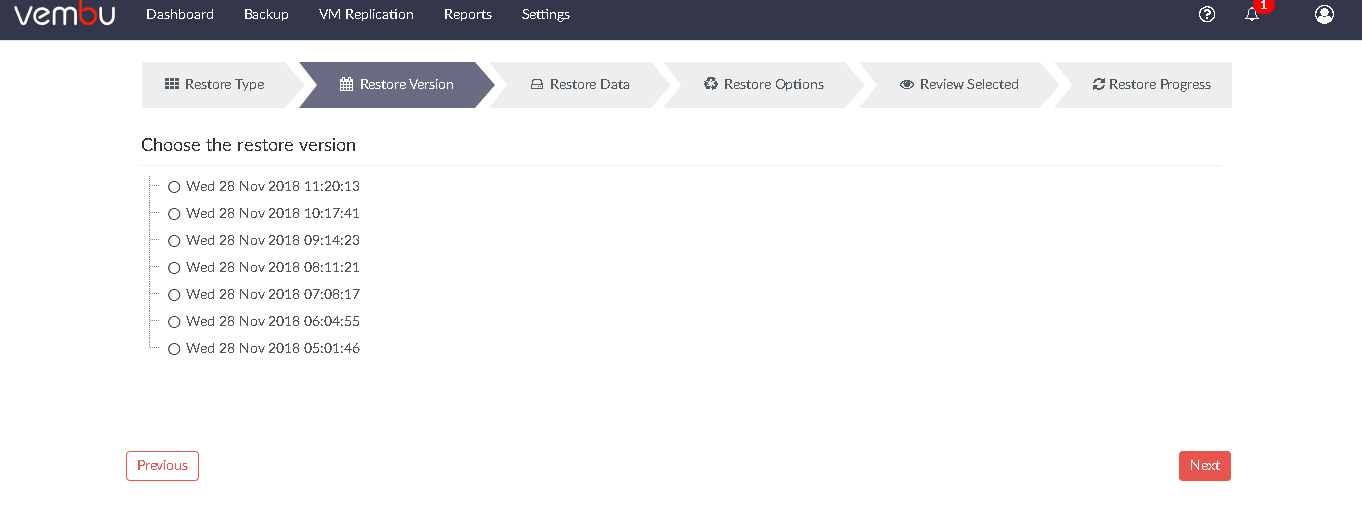
Task: Select version Wed 28 Nov 2018 06:04:55
Action: (x=174, y=322)
